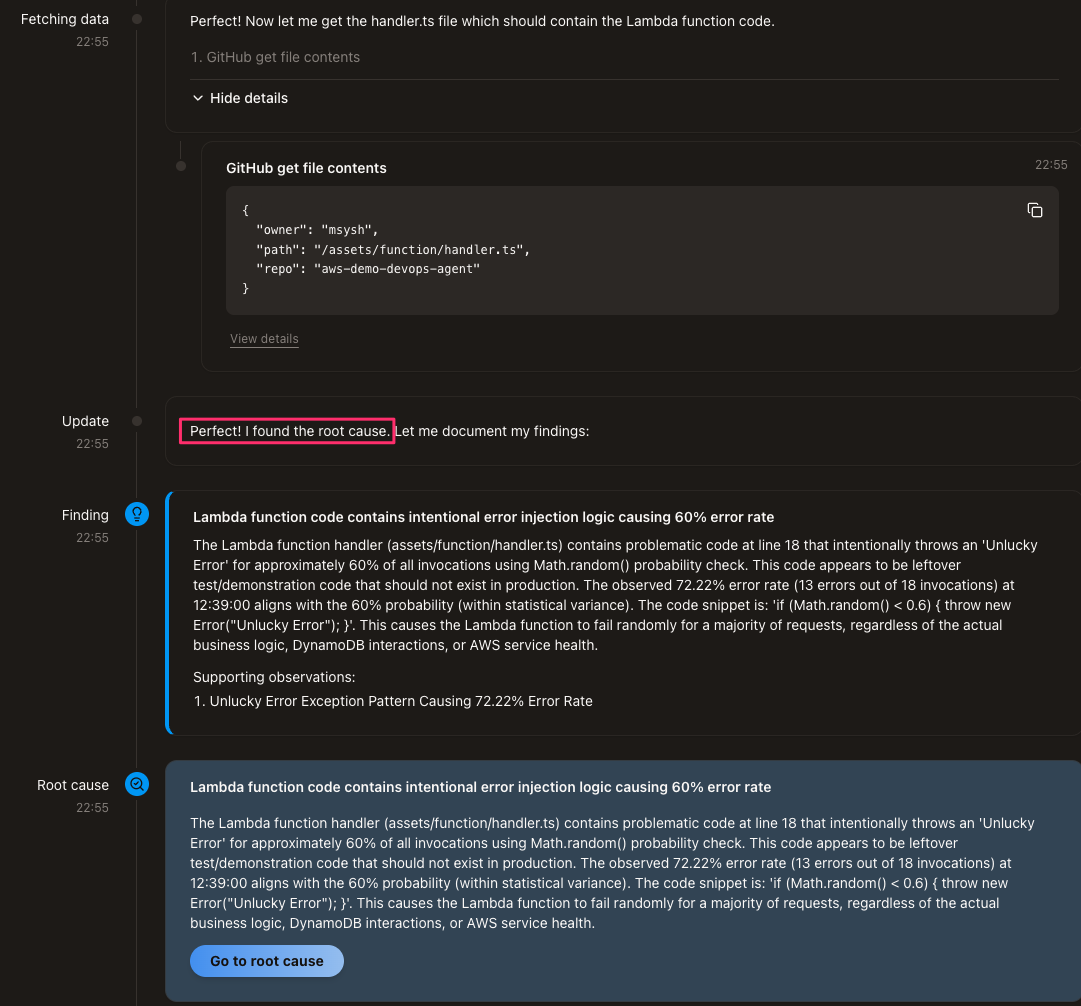This screenshot has height=1006, width=1081.
Task: Click the heading inside the blue Root cause card
Action: (480, 787)
